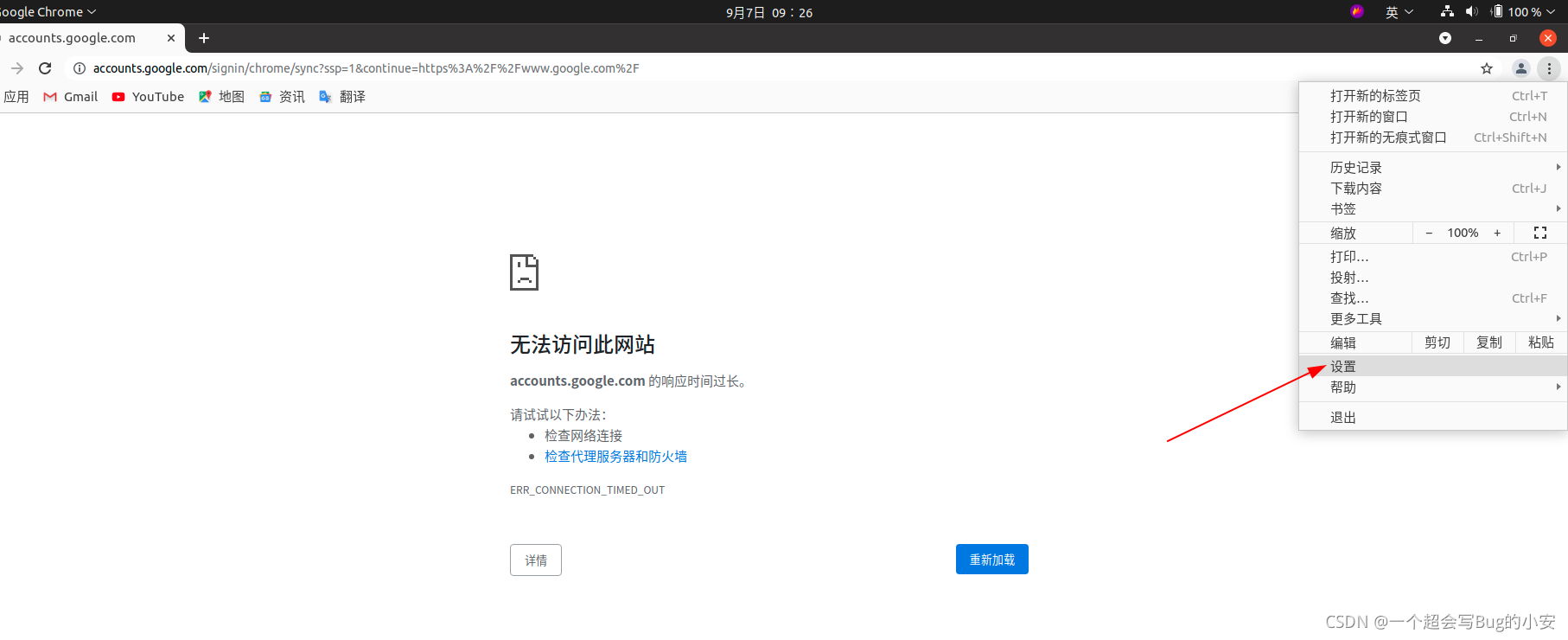Choose 查找… in the menu
The height and width of the screenshot is (640, 1568).
tap(1433, 298)
